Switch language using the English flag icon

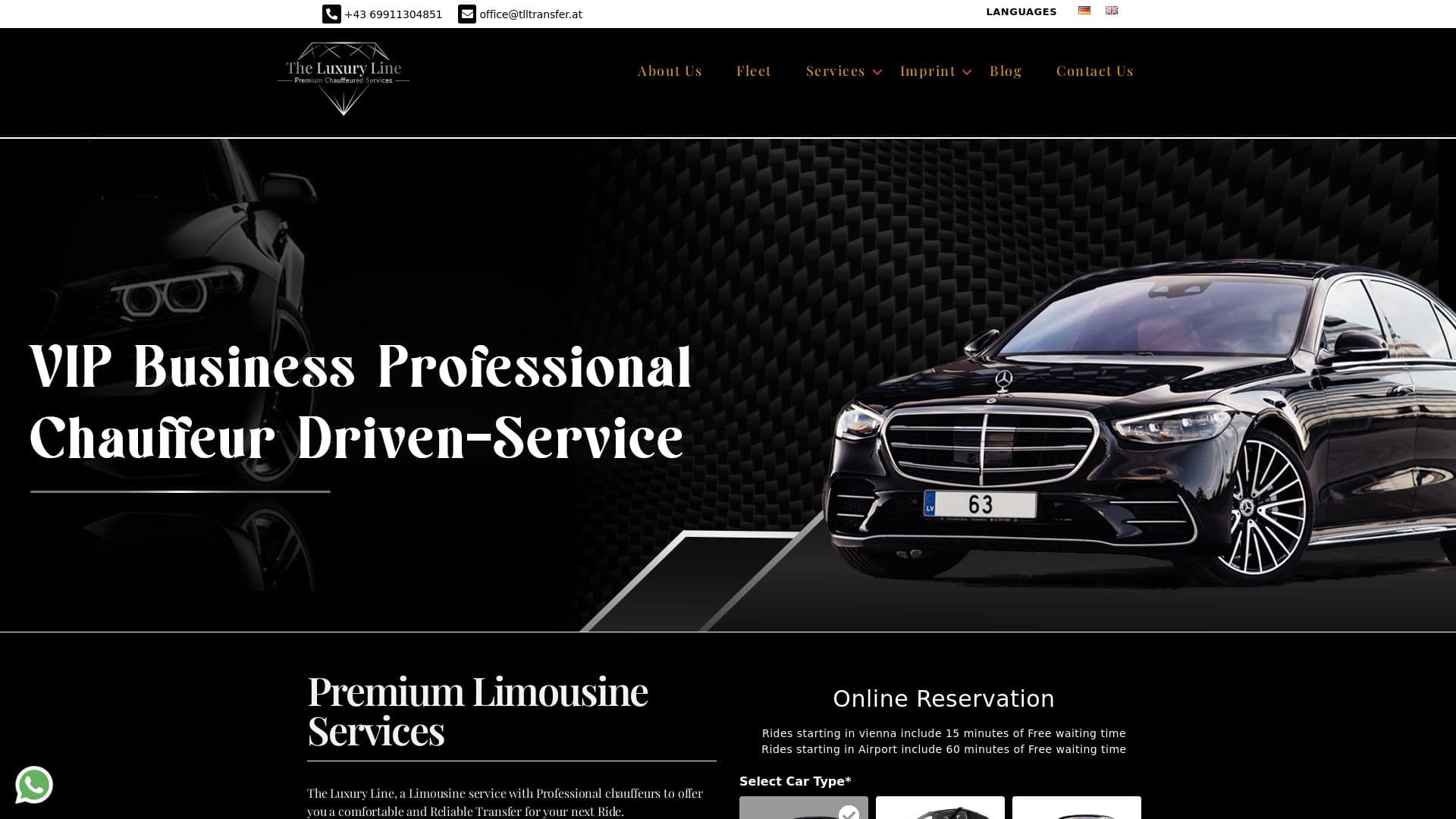[x=1112, y=10]
